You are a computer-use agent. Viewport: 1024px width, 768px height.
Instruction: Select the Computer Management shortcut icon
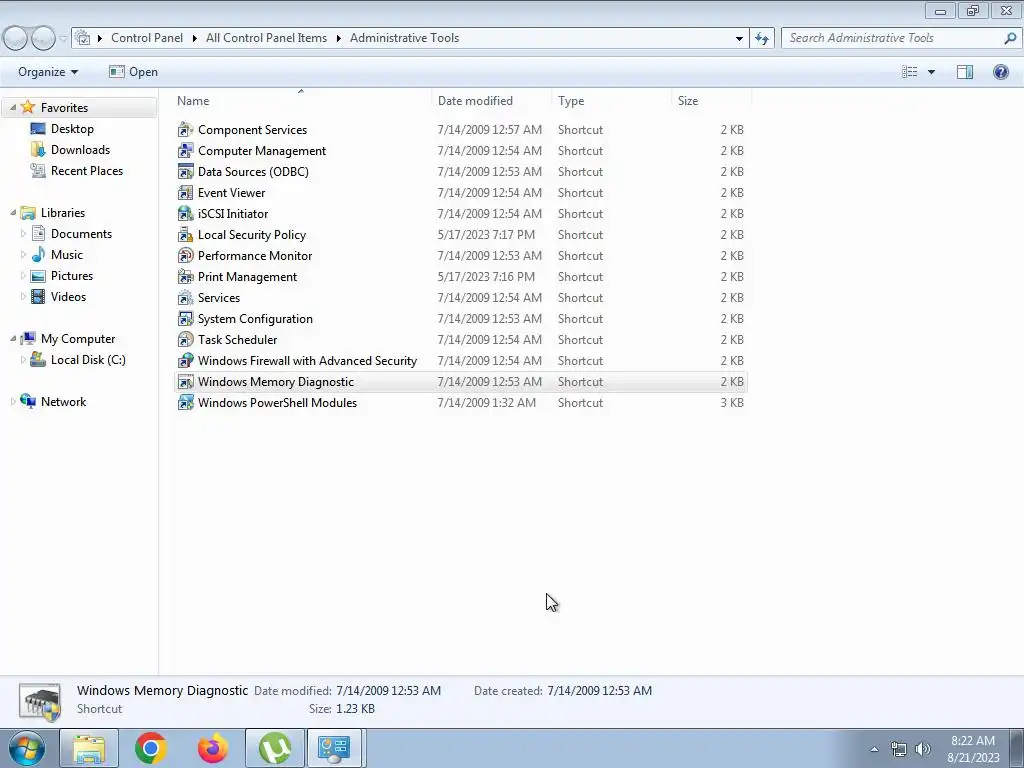click(x=185, y=151)
